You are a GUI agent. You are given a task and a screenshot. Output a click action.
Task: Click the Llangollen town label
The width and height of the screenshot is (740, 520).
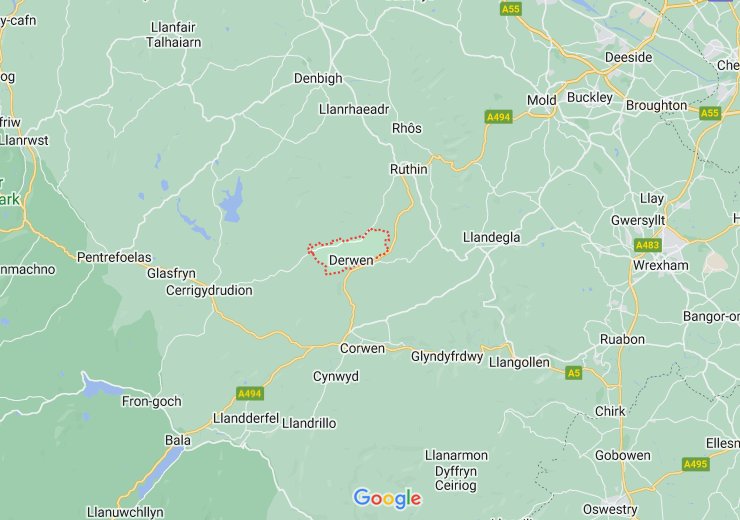click(x=519, y=362)
